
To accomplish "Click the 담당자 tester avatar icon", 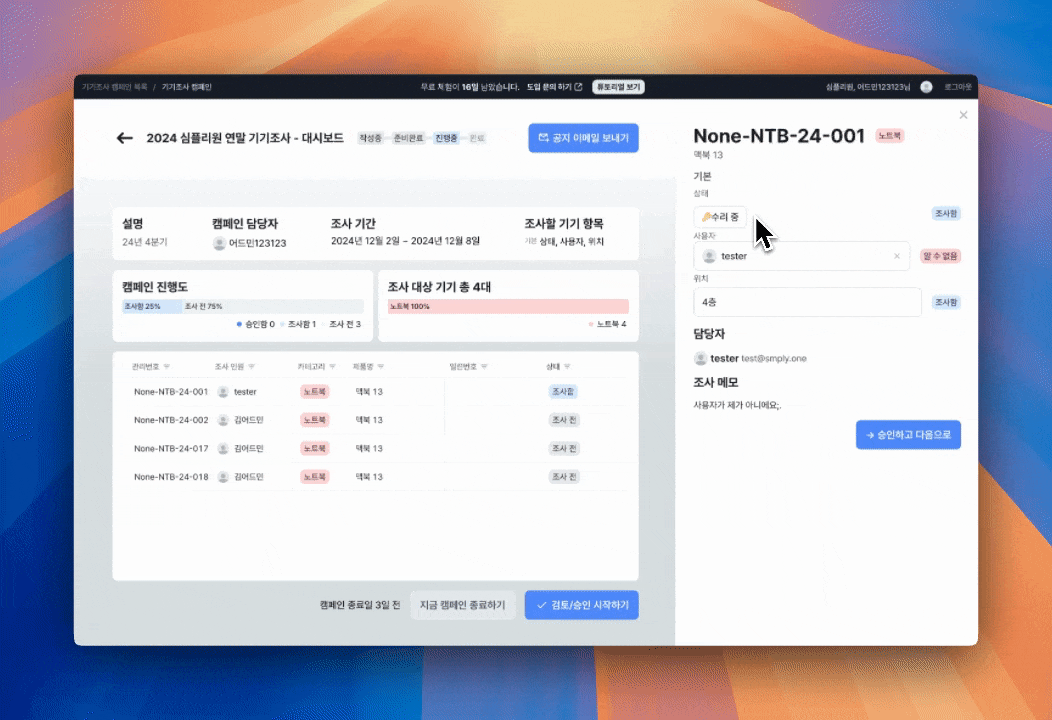I will tap(700, 358).
